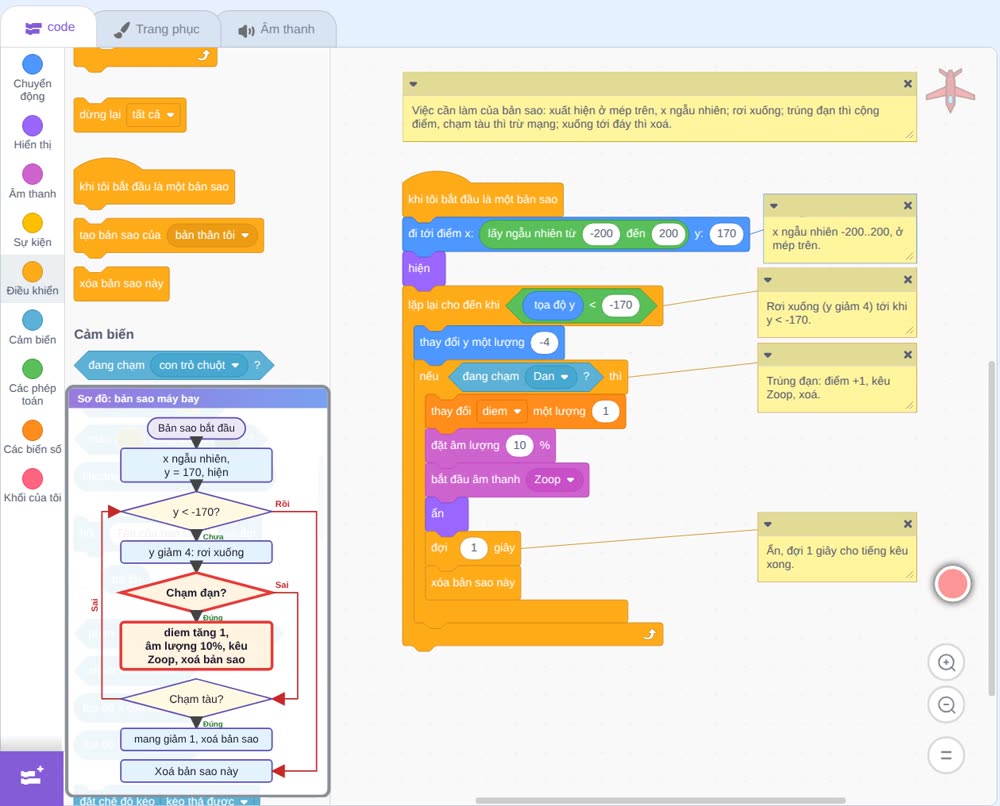This screenshot has width=1000, height=806.
Task: Collapse the 'Trúng đạn' comment
Action: (768, 355)
